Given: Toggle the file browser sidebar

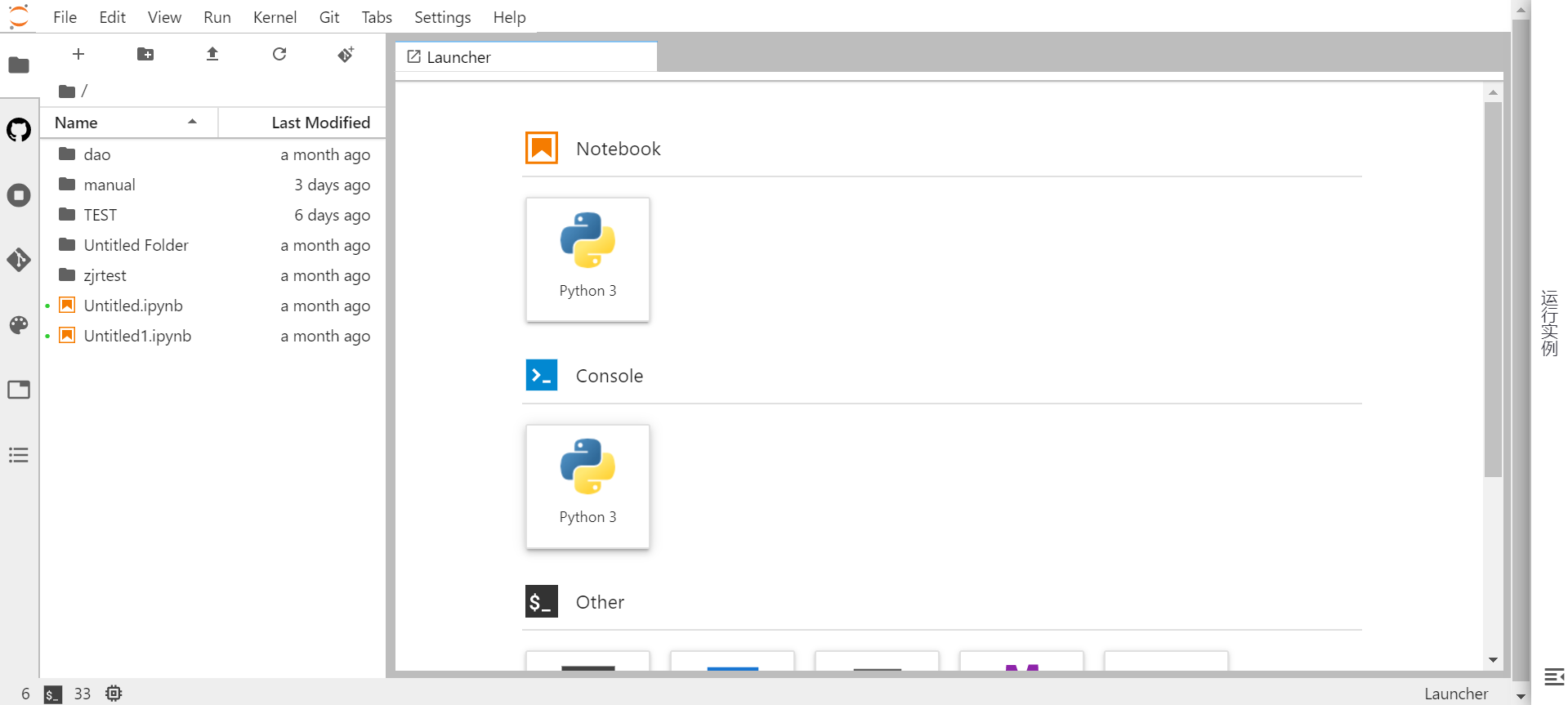Looking at the screenshot, I should click(x=19, y=65).
